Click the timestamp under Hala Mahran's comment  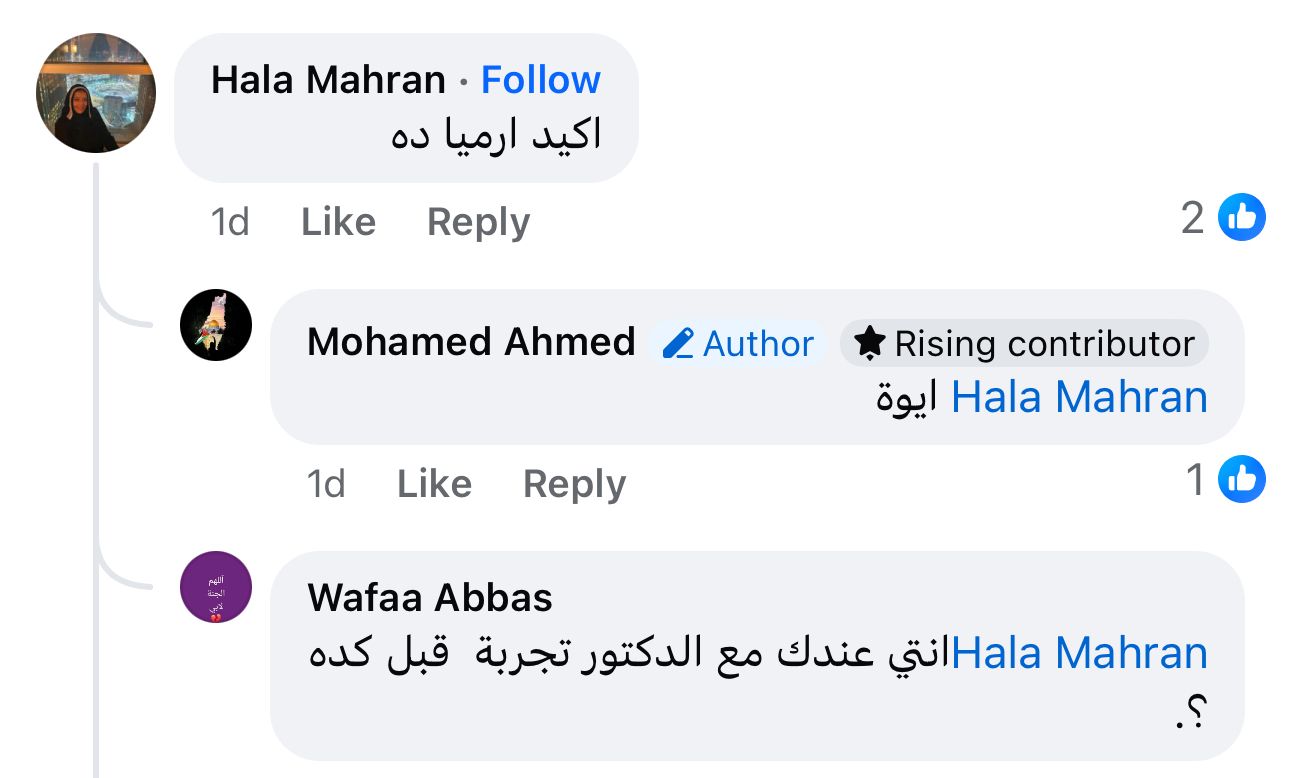229,222
